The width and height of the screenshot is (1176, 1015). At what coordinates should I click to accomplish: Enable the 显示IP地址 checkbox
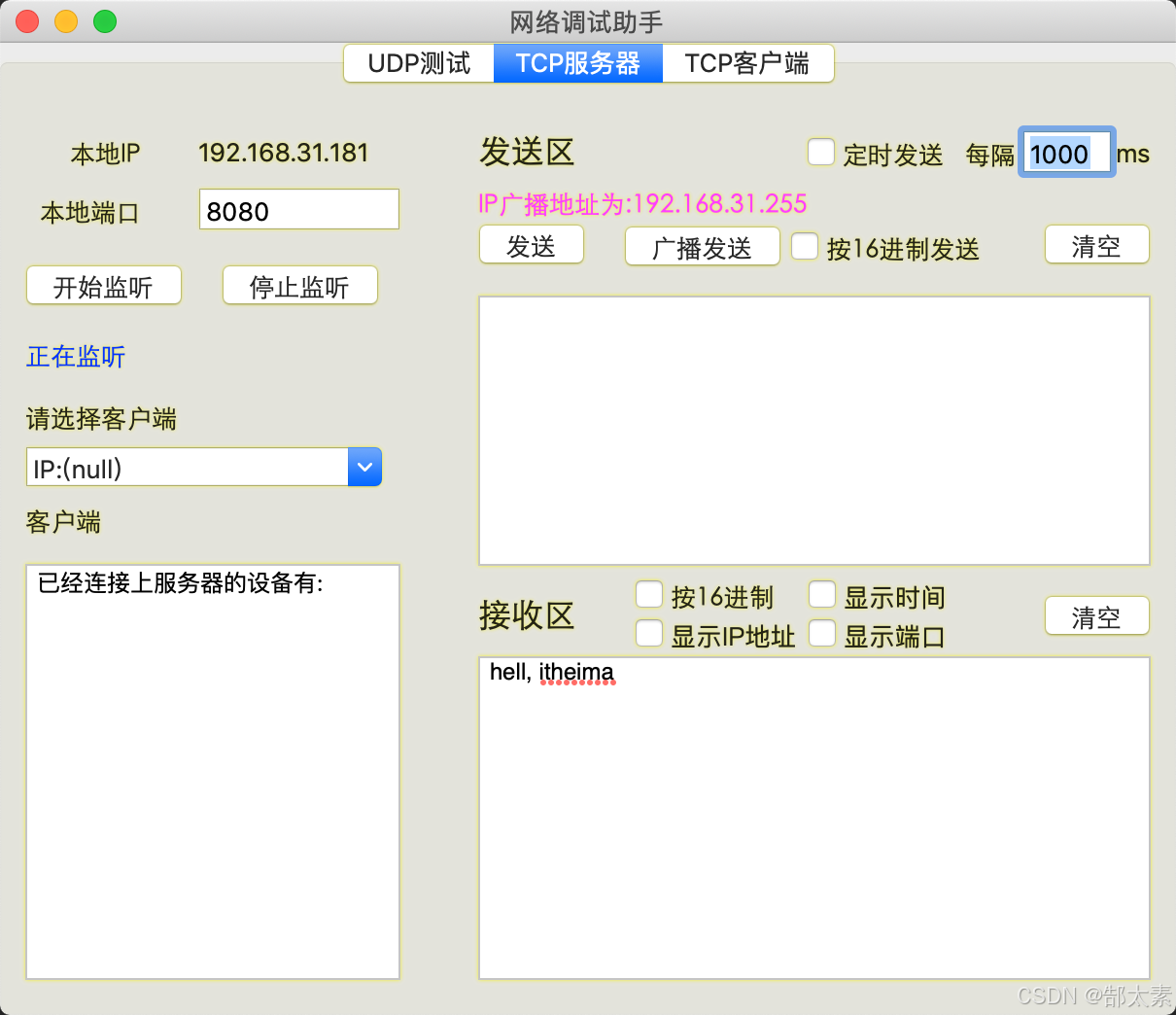pos(648,633)
